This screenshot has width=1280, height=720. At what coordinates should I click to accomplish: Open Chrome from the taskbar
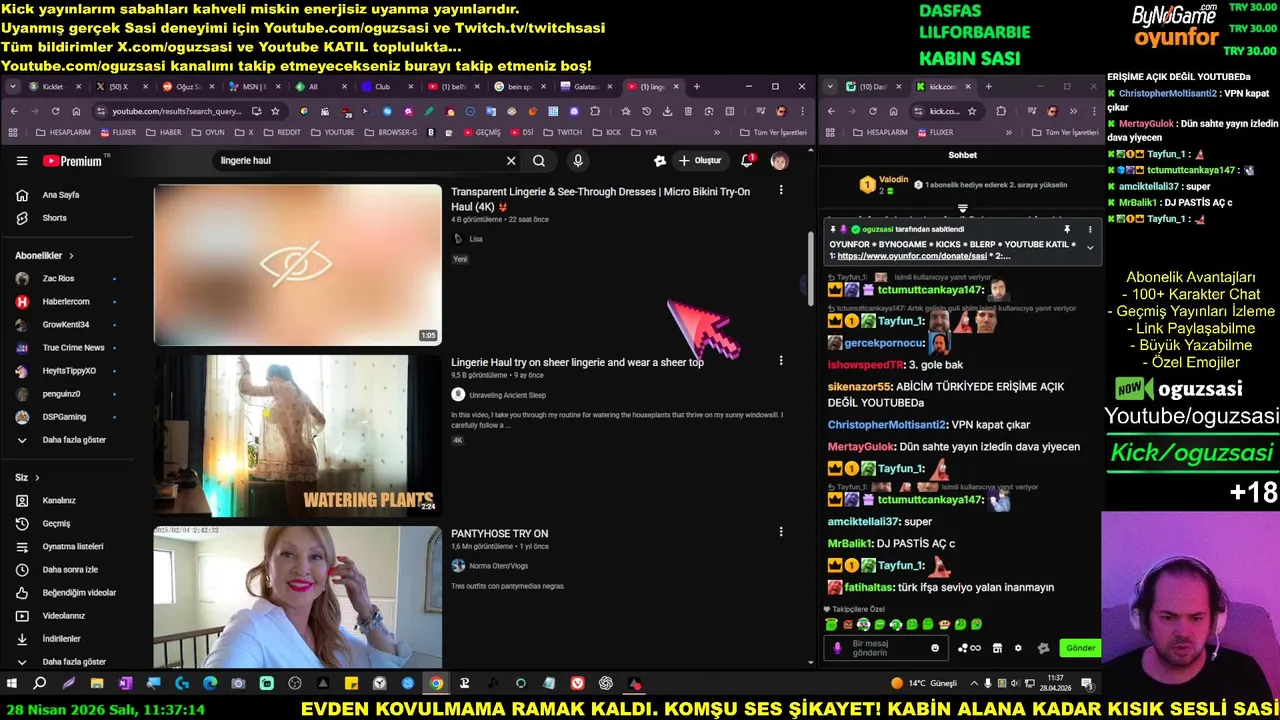click(x=436, y=684)
